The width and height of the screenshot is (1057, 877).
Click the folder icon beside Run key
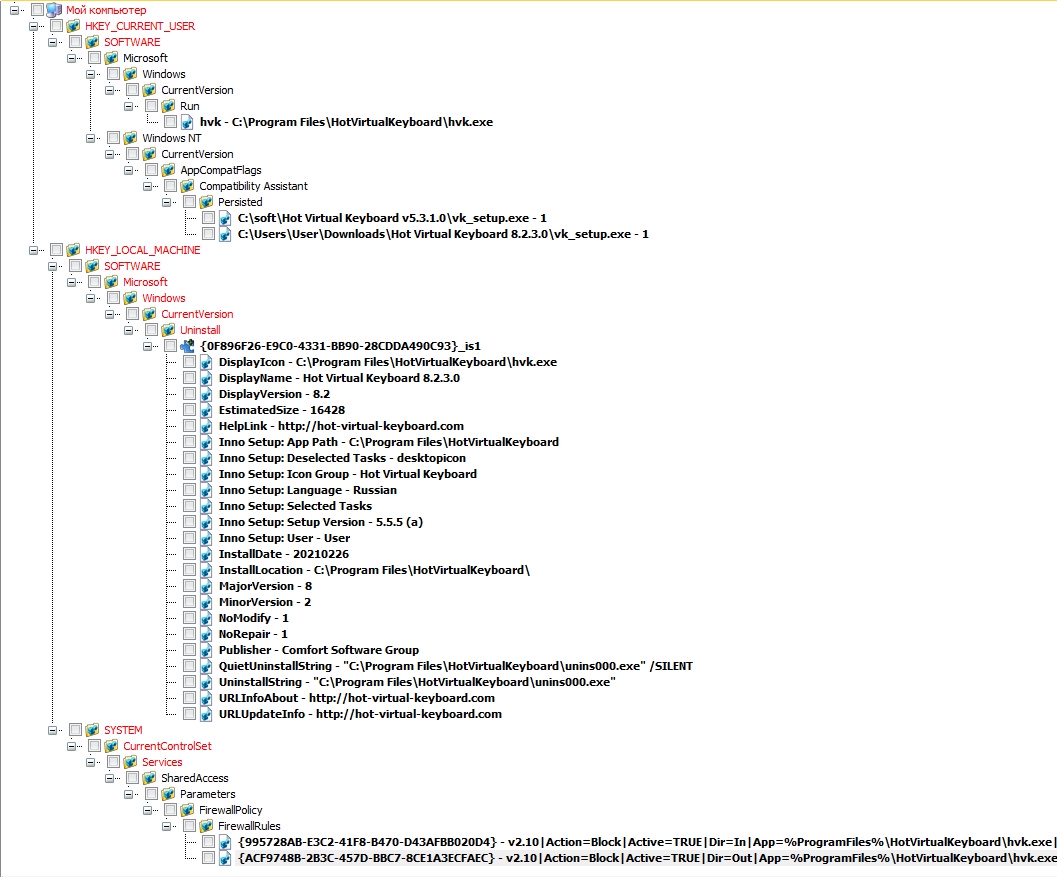[x=168, y=106]
